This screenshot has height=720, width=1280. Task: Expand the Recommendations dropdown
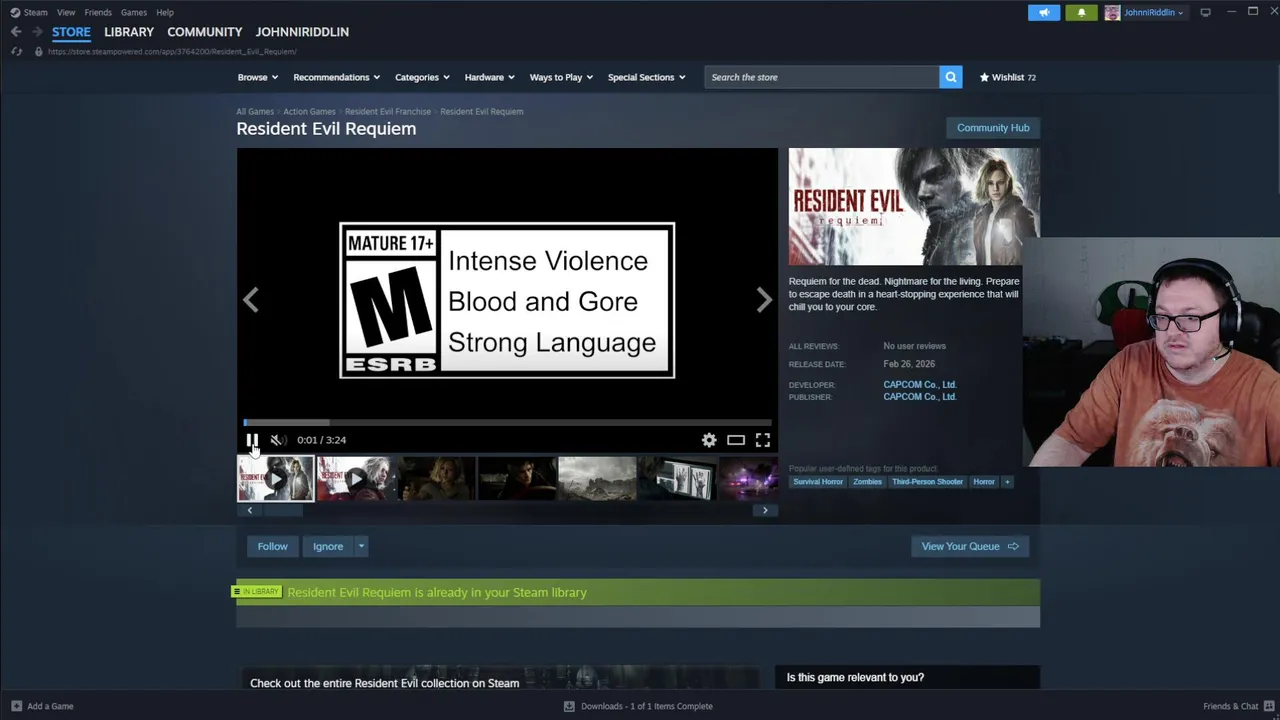pos(336,77)
